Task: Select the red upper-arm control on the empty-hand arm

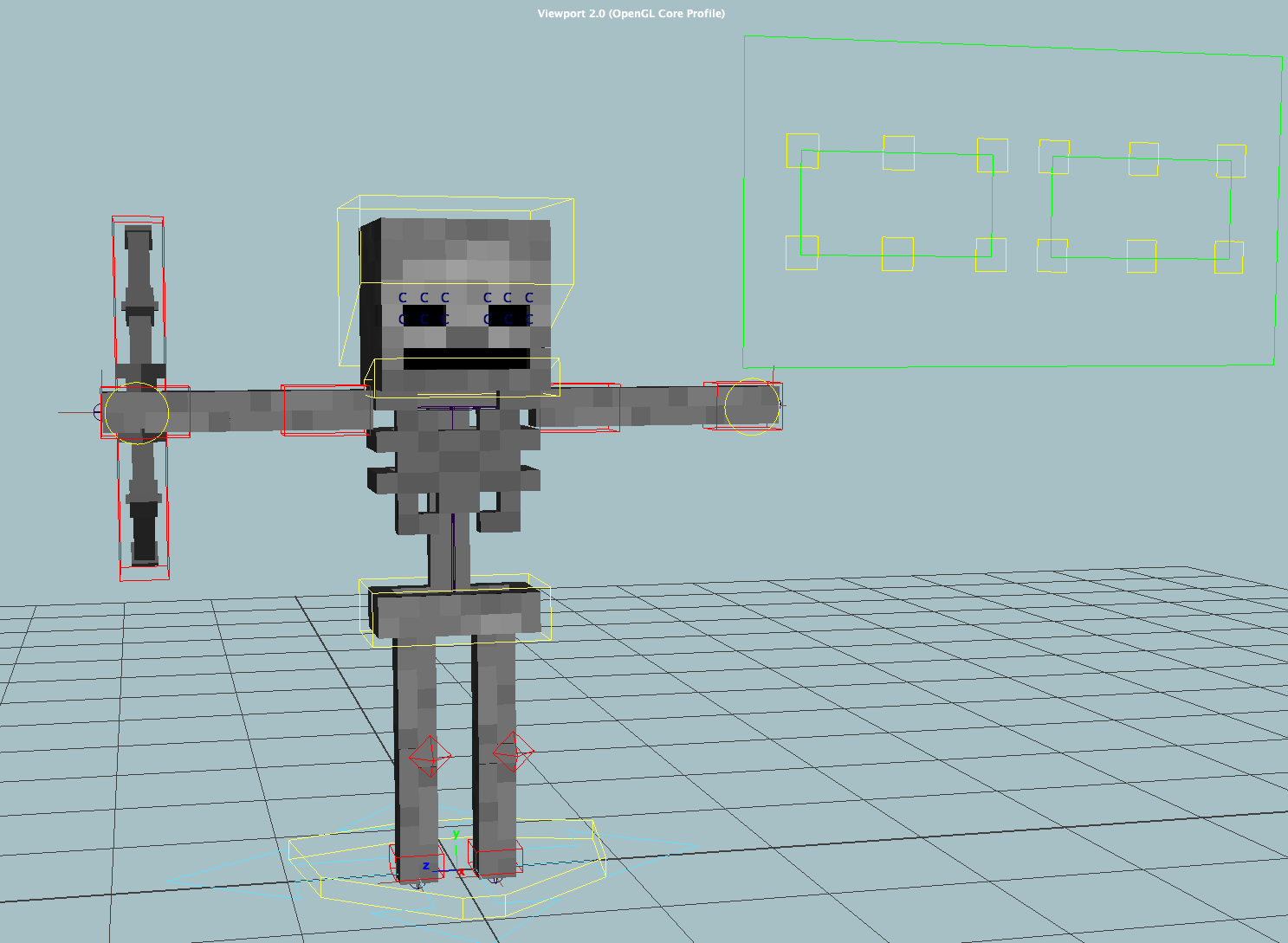Action: tap(579, 407)
